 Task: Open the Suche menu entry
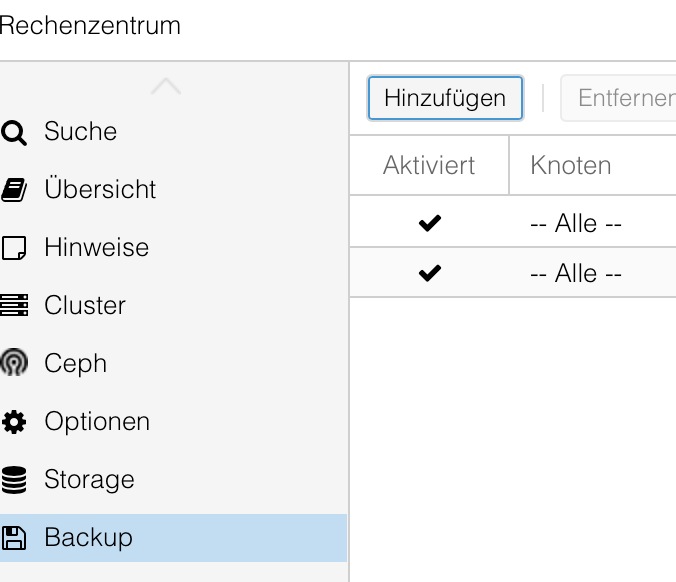80,132
